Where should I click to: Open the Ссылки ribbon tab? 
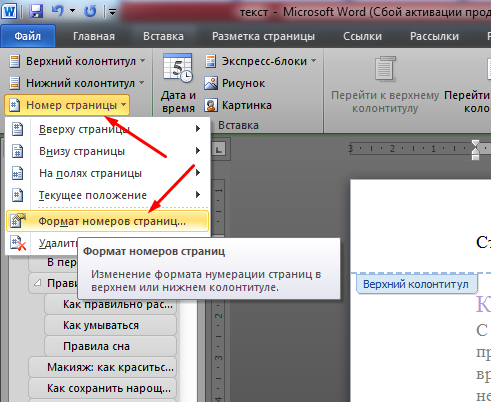[362, 36]
